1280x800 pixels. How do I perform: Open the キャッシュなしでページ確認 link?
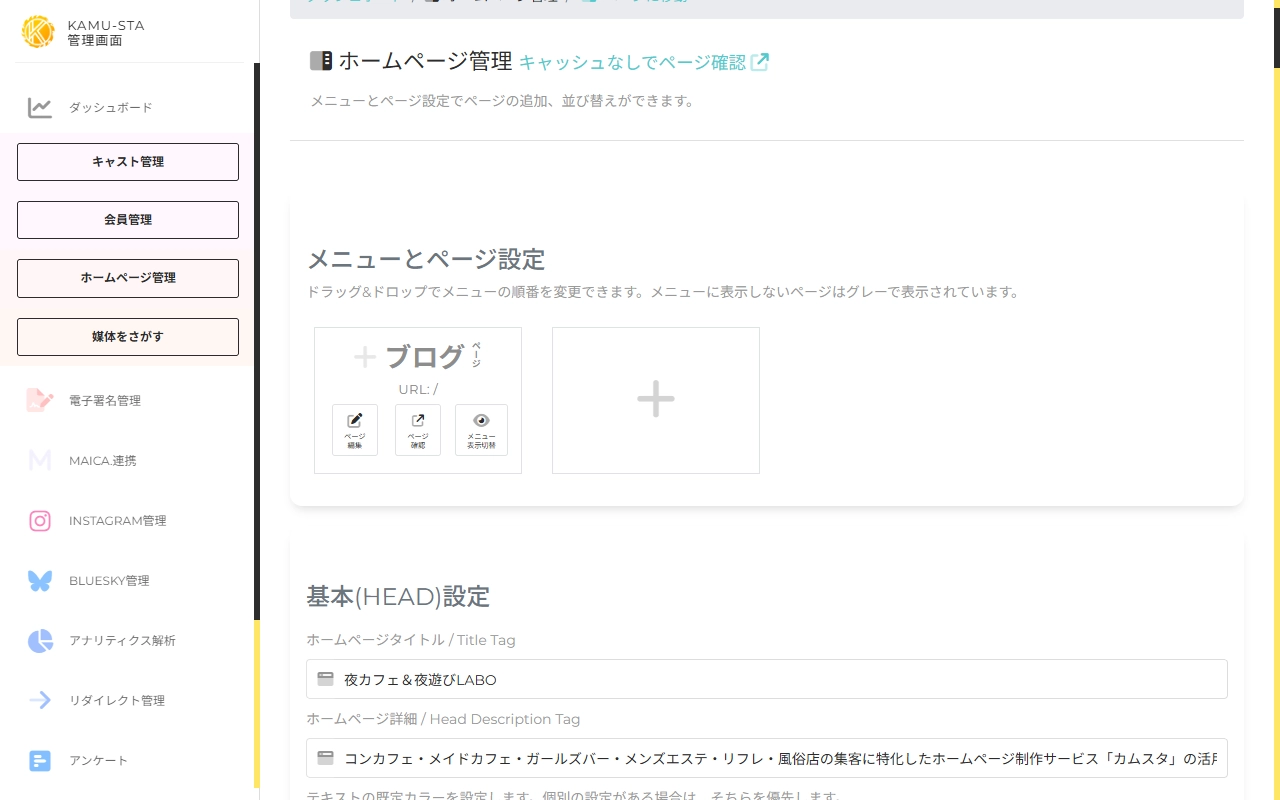632,62
